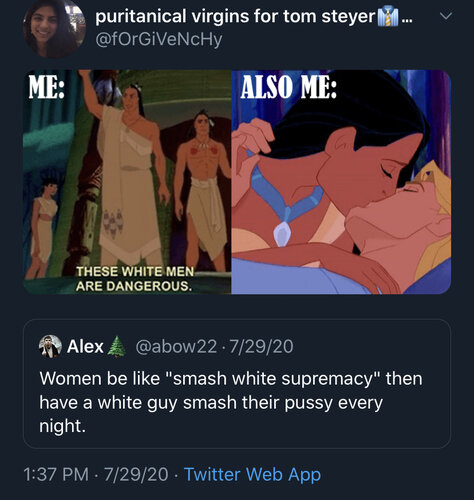
Task: Open the @fOrGiVeNcHy handle link
Action: (x=159, y=40)
